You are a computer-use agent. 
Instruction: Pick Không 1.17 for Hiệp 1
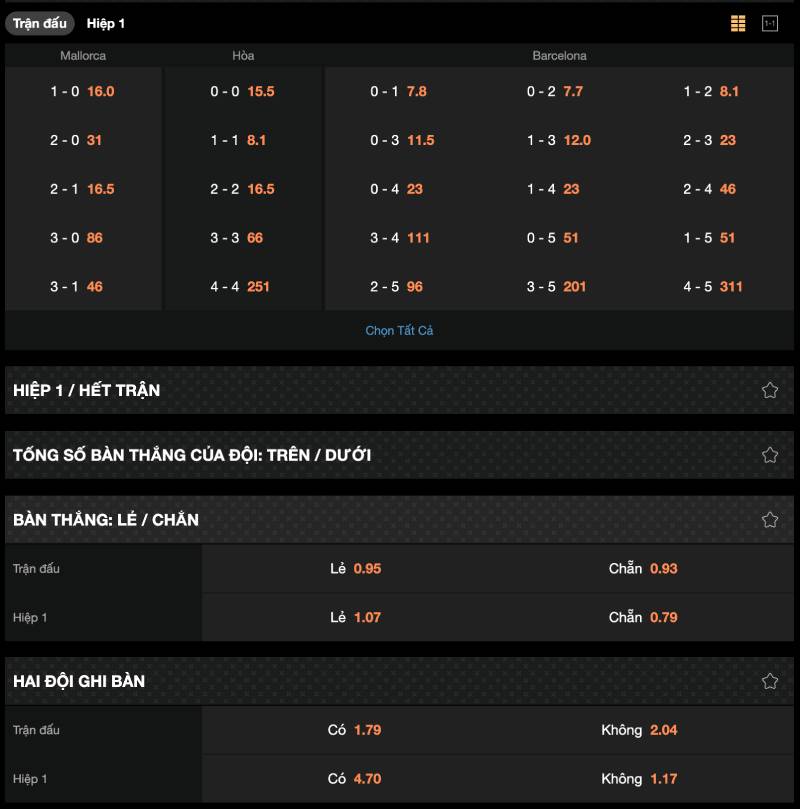(x=639, y=778)
